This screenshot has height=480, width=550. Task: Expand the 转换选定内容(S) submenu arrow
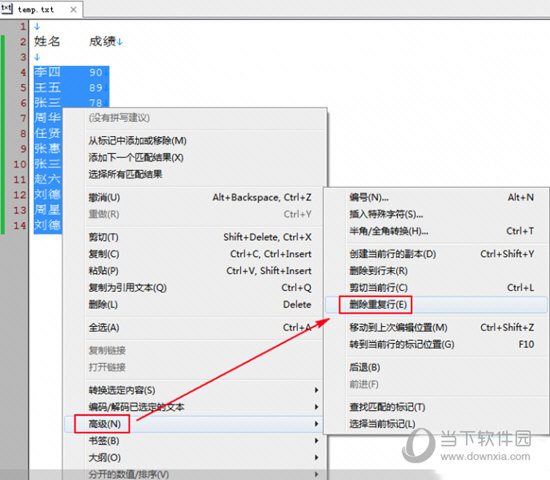click(x=316, y=390)
